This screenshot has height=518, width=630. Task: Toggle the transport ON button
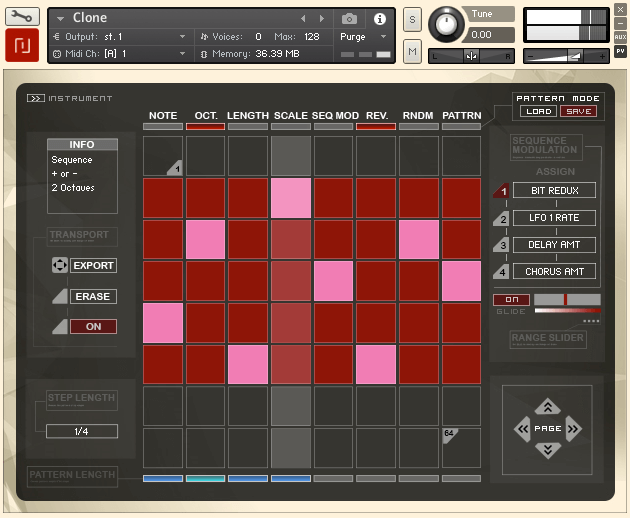pos(93,326)
